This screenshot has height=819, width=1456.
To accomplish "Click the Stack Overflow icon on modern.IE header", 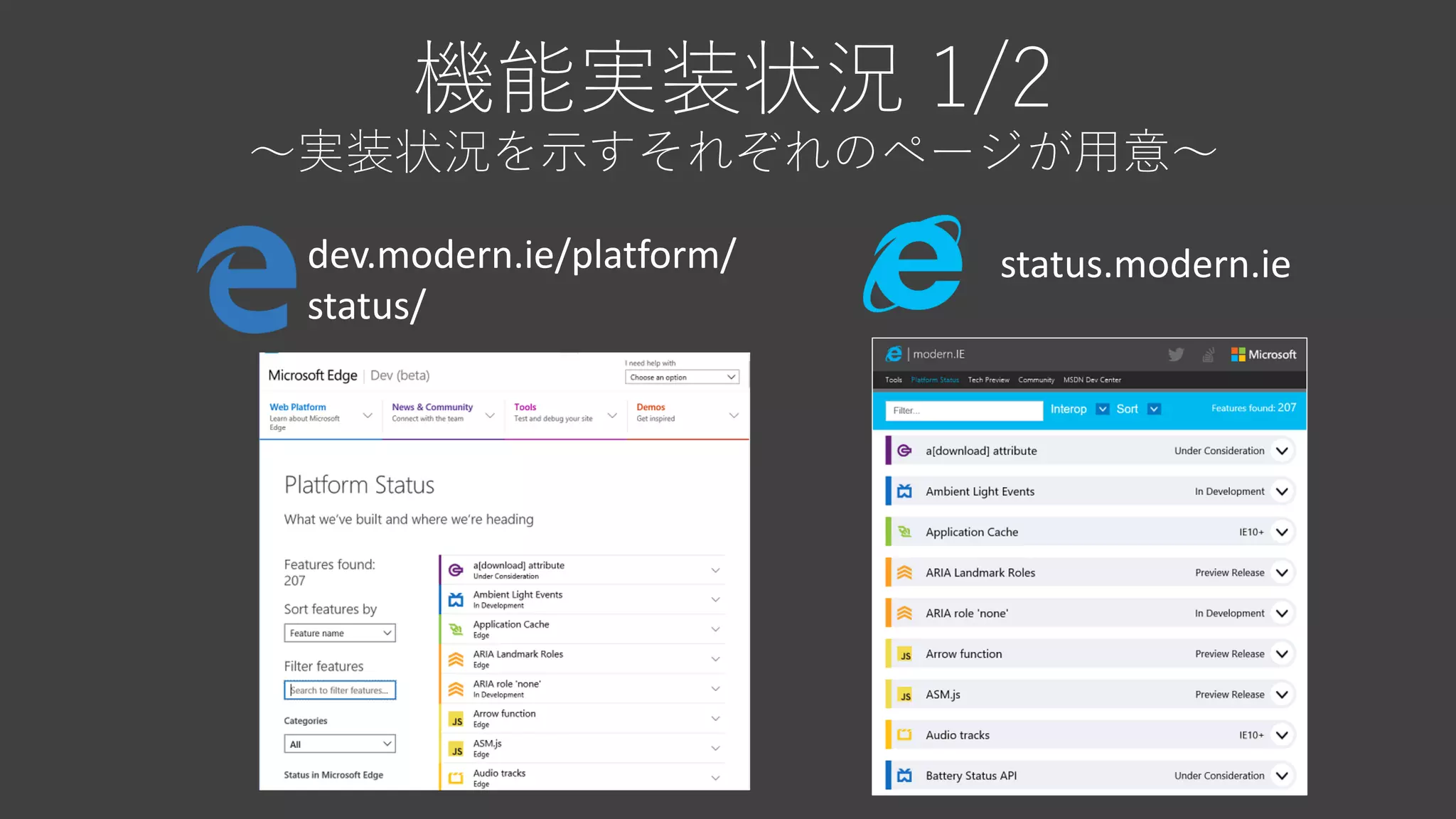I will click(1208, 354).
